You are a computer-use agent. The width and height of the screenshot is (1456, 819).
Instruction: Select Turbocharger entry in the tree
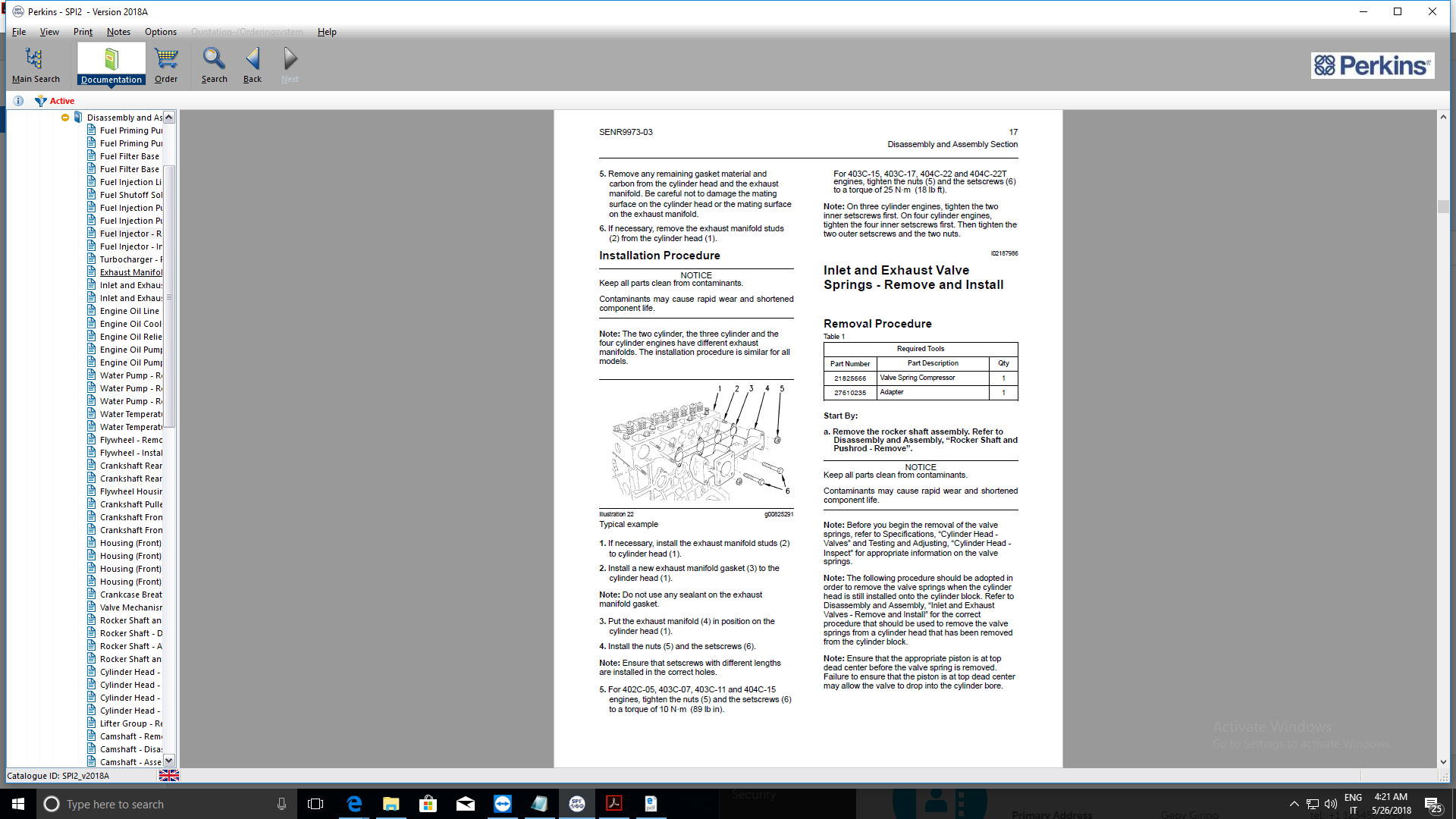click(130, 259)
